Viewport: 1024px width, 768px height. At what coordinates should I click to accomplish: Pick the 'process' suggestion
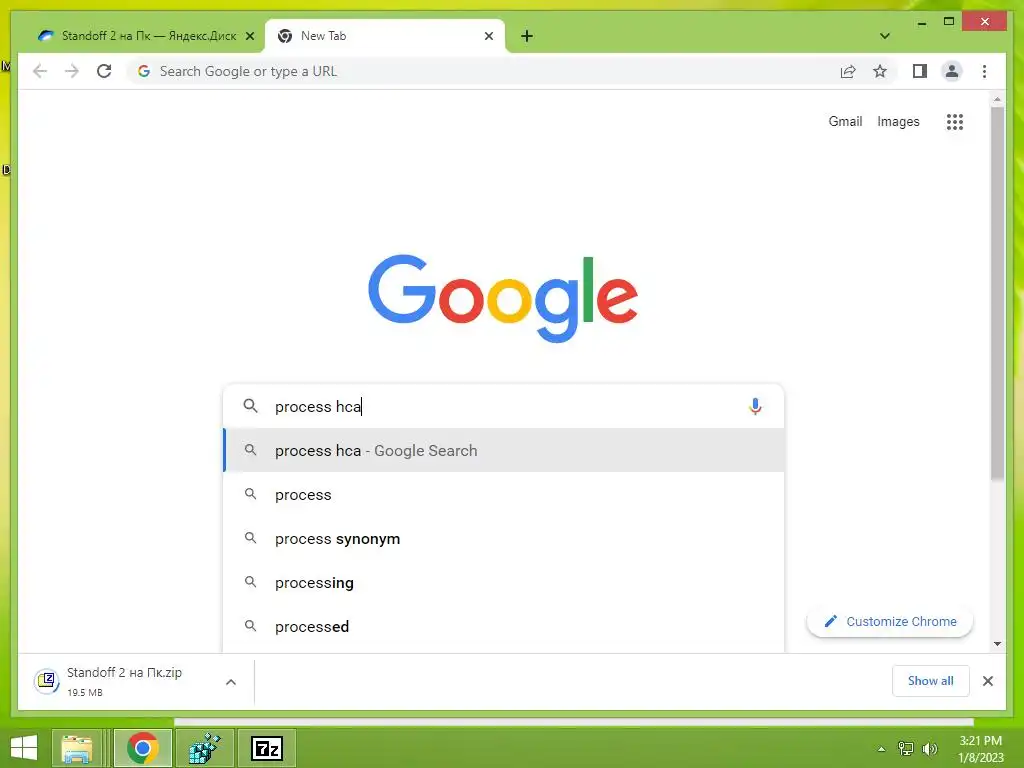pyautogui.click(x=503, y=494)
